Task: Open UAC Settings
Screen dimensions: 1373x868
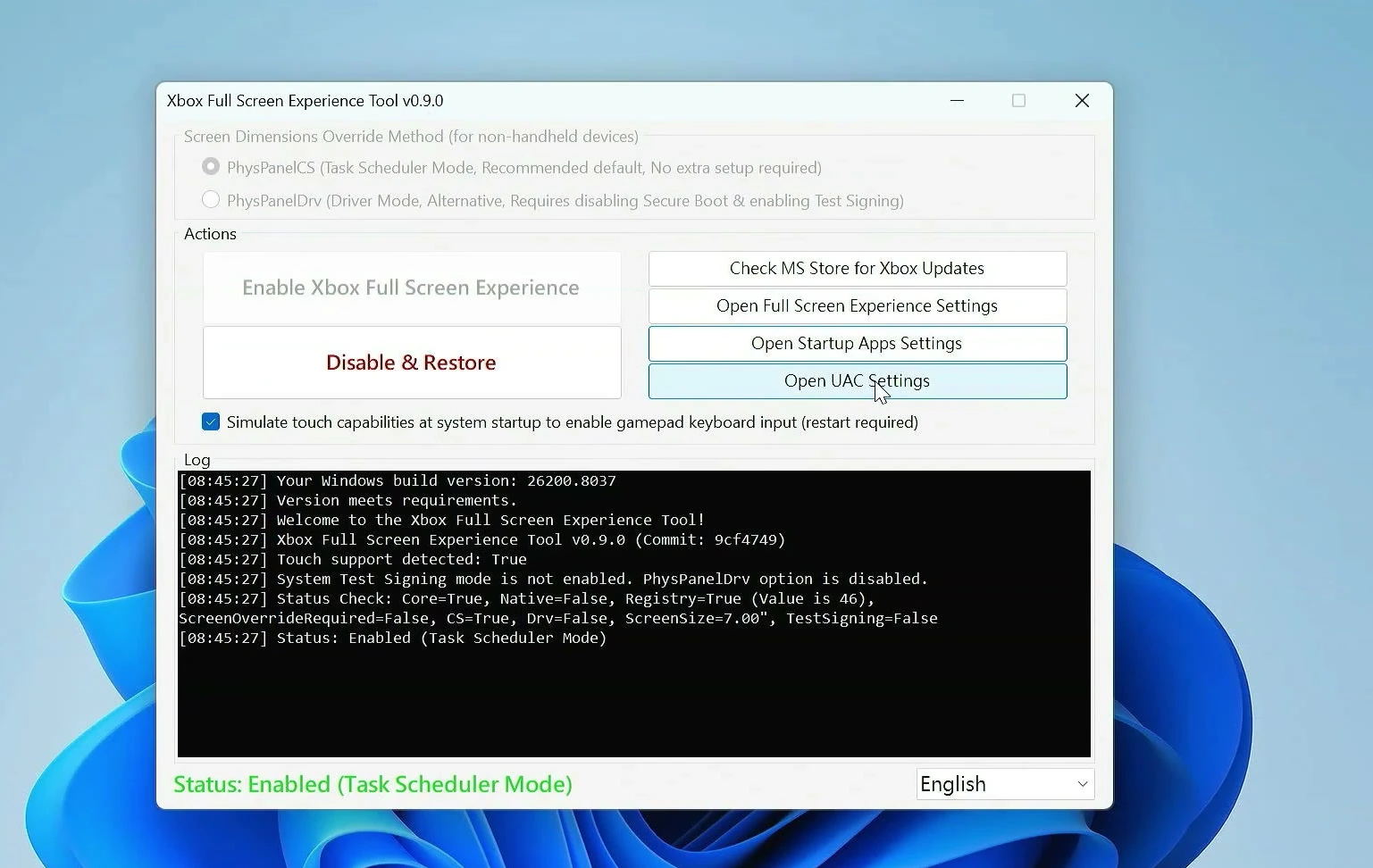Action: 858,381
